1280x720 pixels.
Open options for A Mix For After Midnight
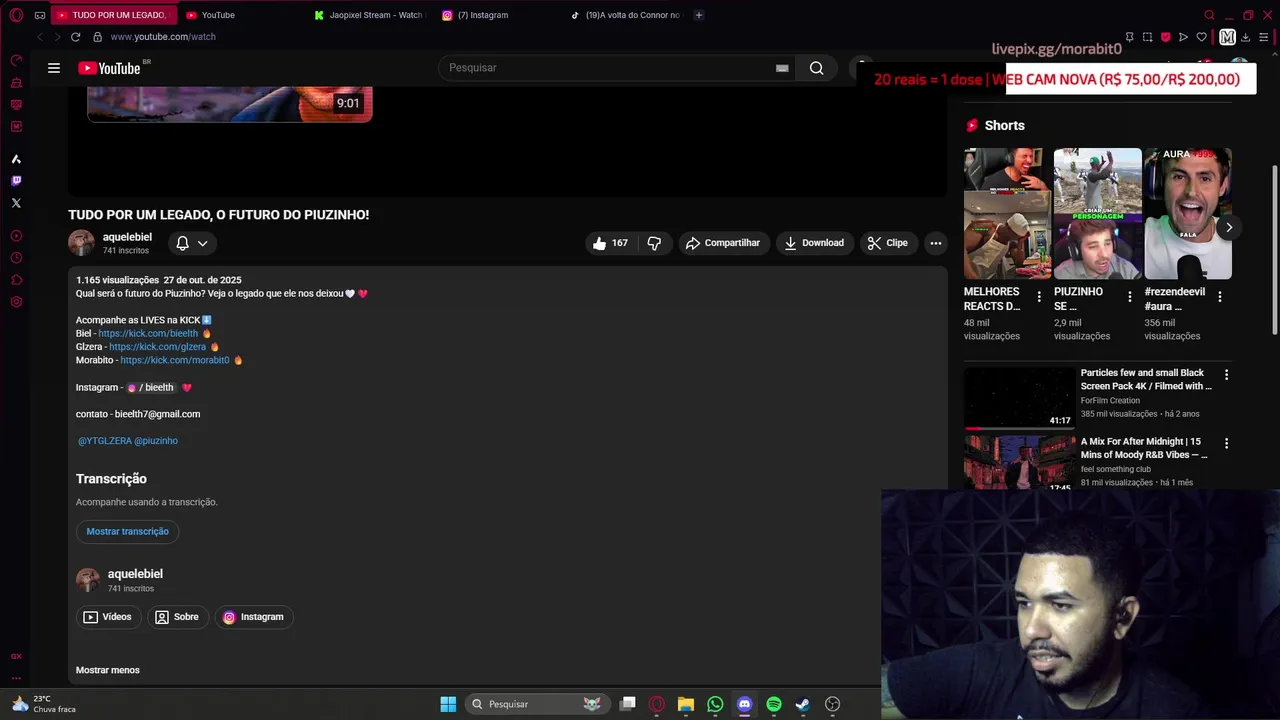pyautogui.click(x=1227, y=443)
